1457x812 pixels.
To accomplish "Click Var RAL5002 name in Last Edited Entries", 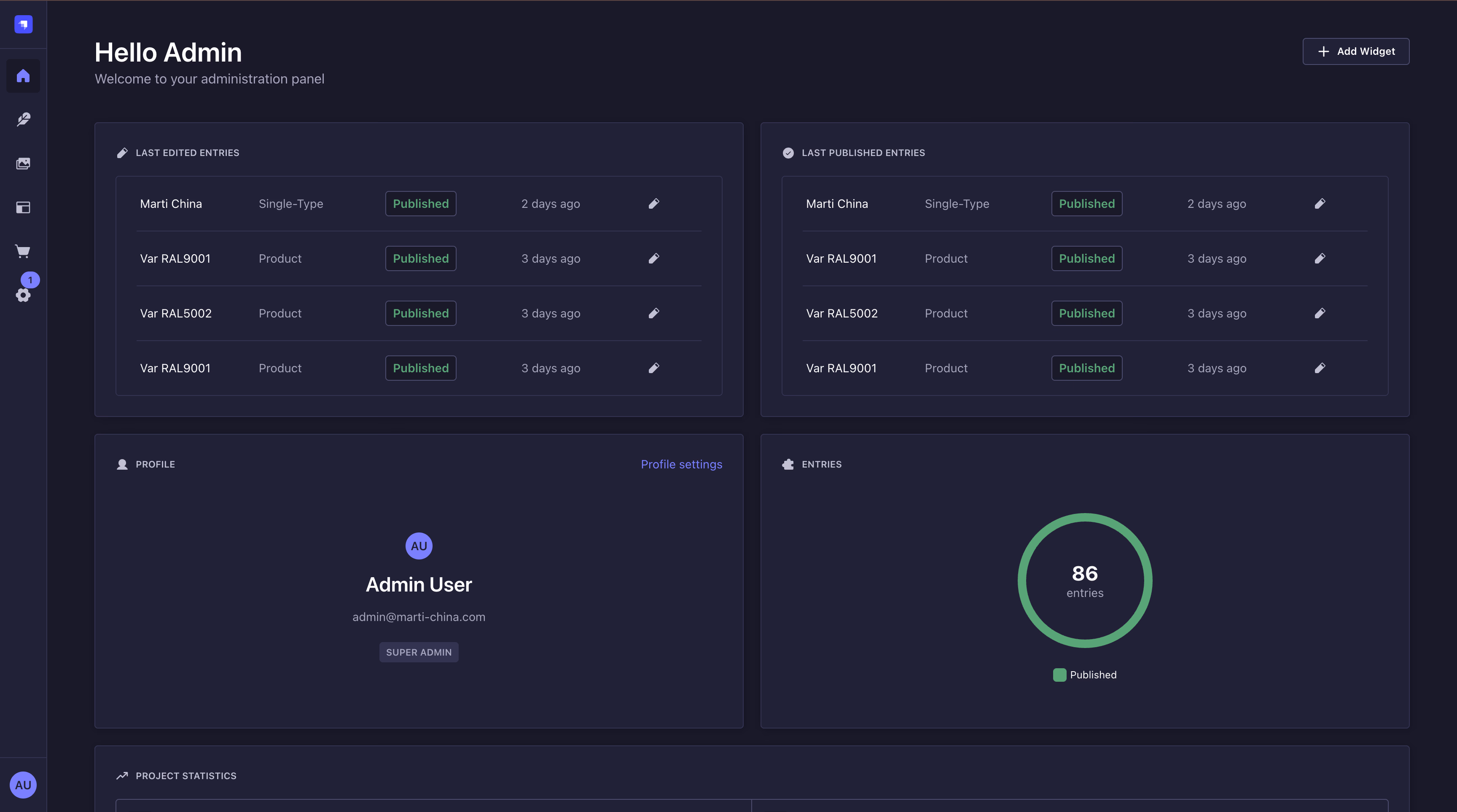I will click(176, 313).
